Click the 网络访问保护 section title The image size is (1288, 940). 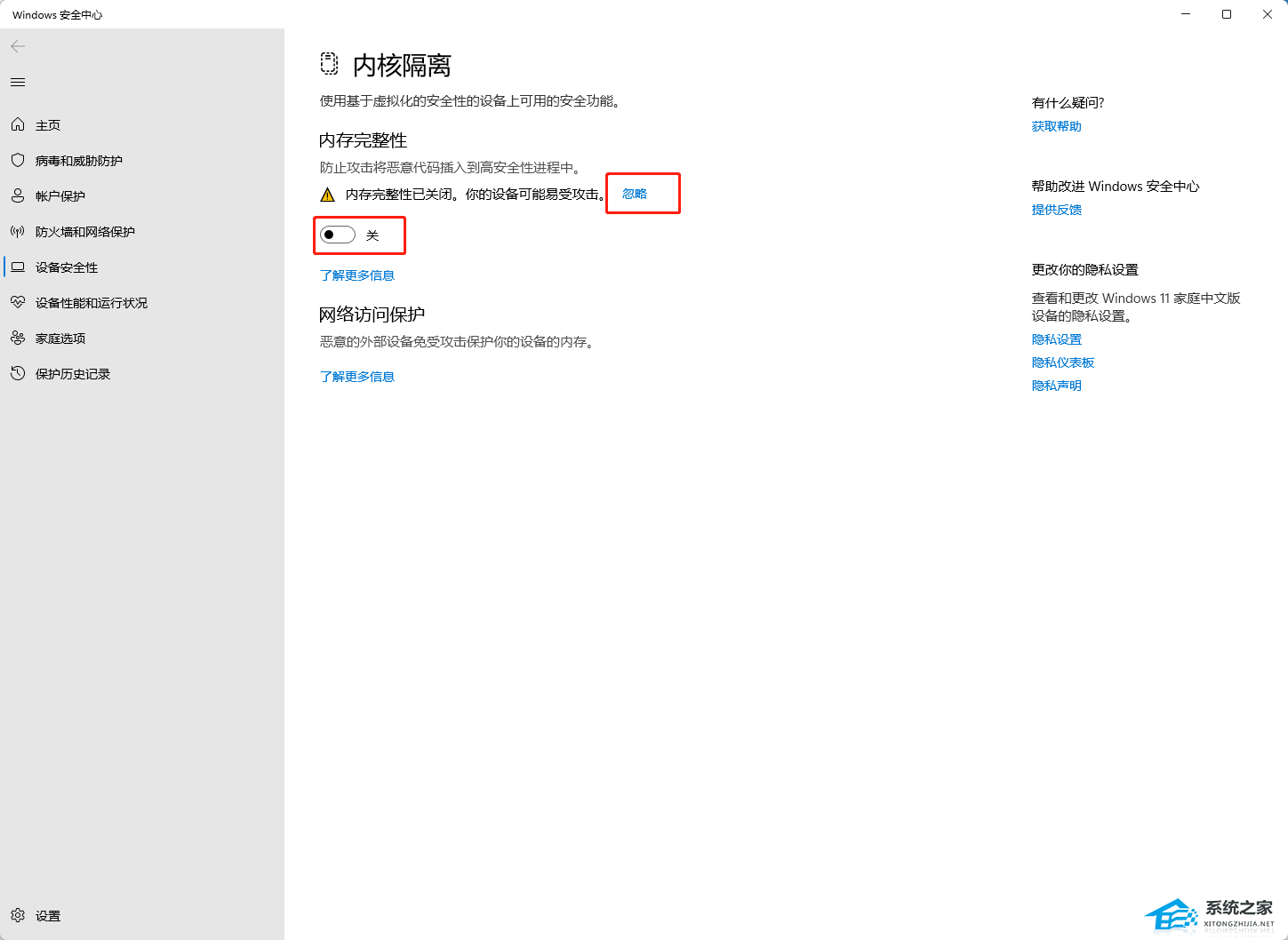(x=372, y=315)
